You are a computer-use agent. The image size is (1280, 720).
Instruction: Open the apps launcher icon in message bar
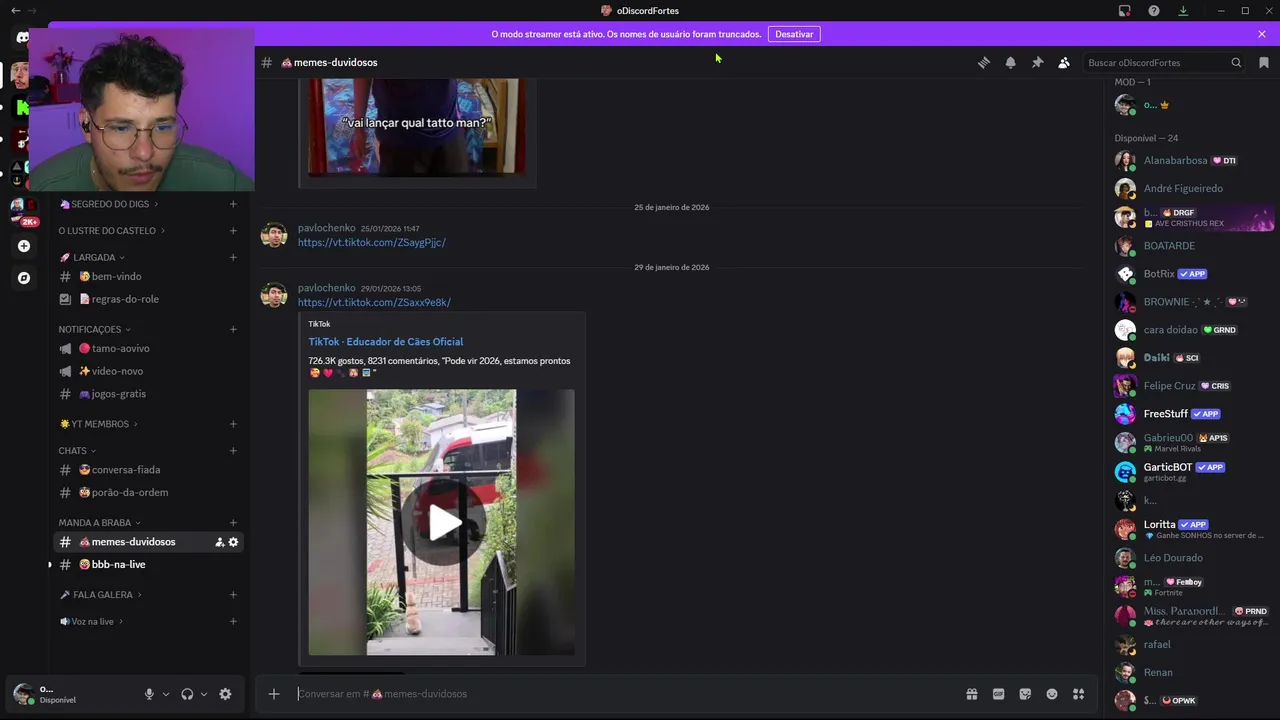click(x=1079, y=694)
